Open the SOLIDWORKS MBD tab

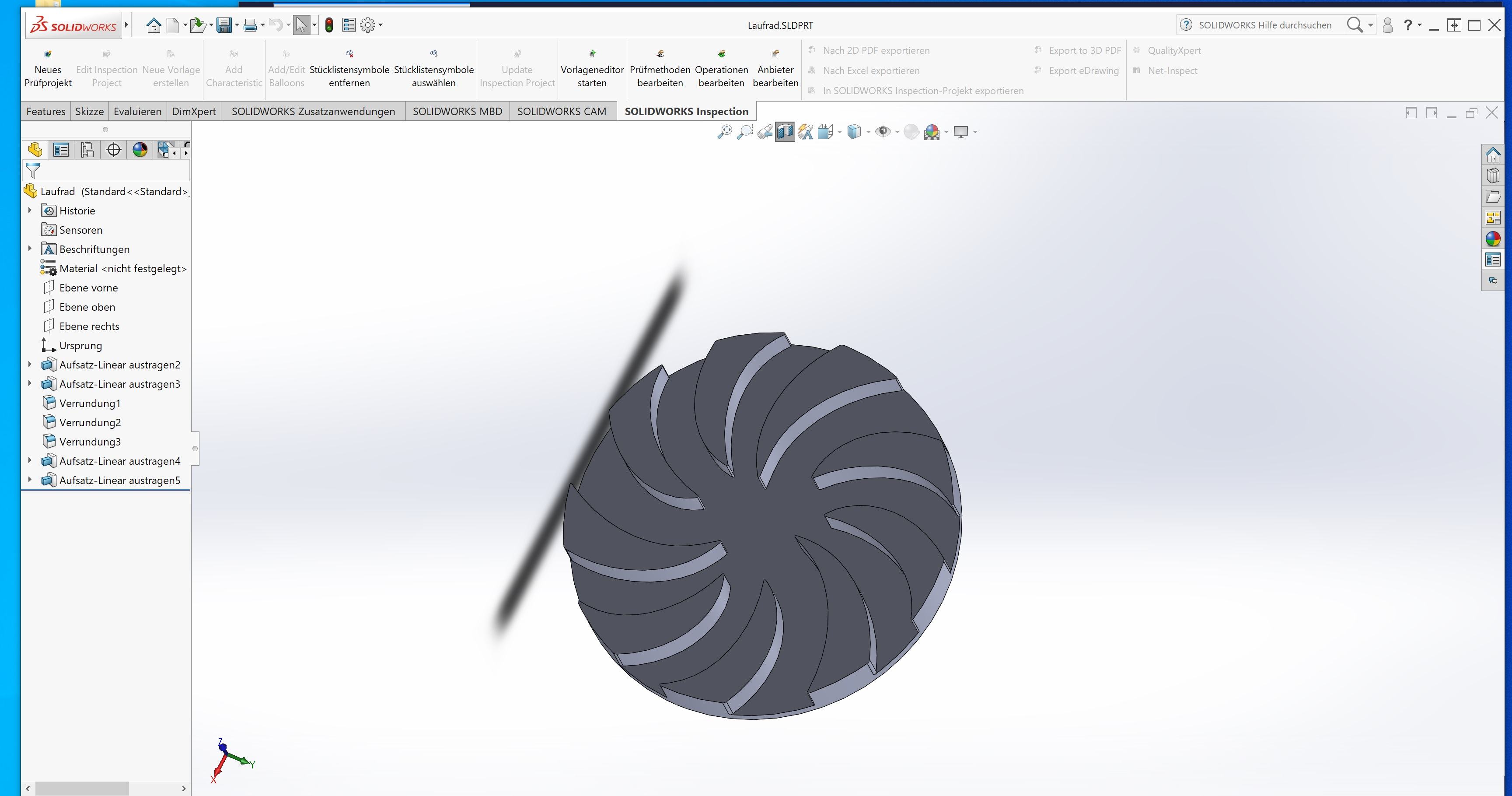[457, 112]
